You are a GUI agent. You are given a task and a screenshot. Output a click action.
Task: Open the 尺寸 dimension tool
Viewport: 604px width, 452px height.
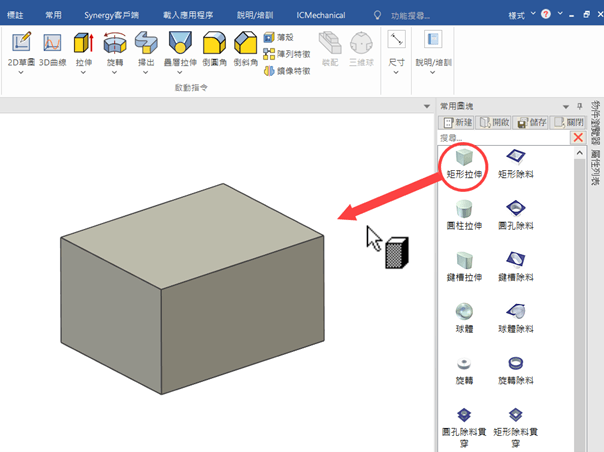point(396,48)
